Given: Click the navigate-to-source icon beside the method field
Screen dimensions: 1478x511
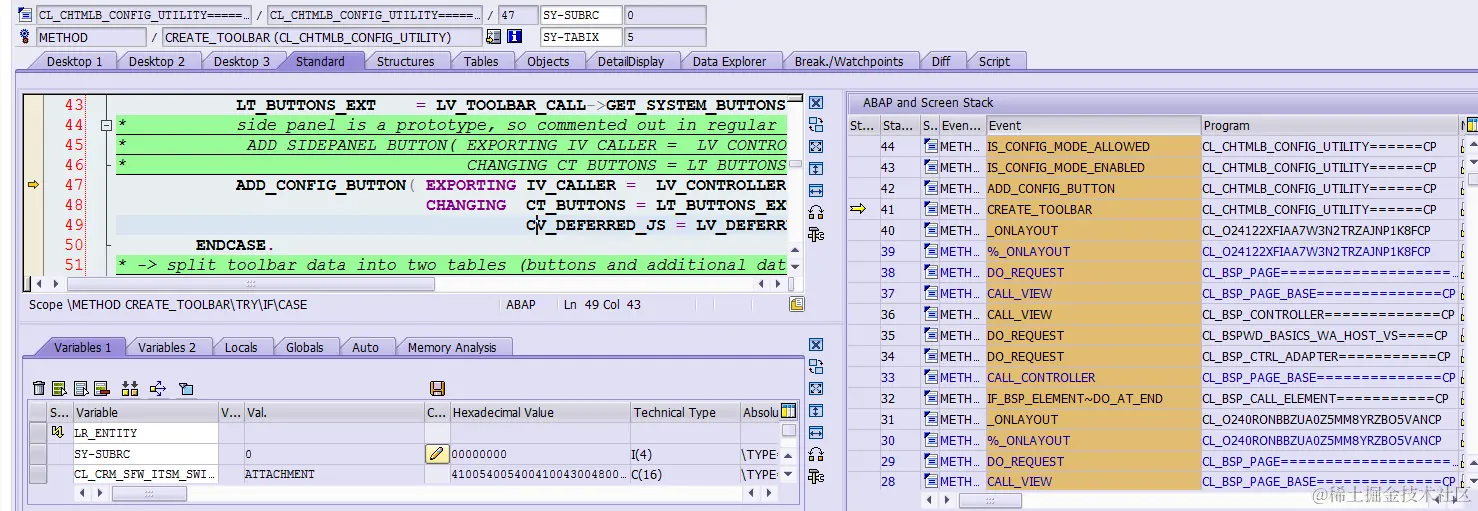Looking at the screenshot, I should pos(493,37).
